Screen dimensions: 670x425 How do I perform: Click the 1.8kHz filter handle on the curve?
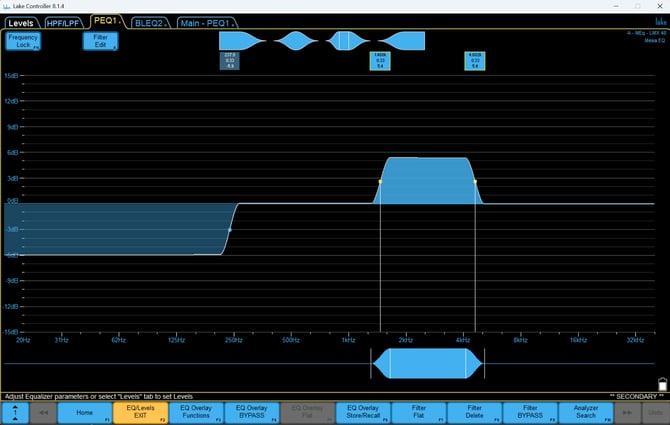click(x=380, y=181)
